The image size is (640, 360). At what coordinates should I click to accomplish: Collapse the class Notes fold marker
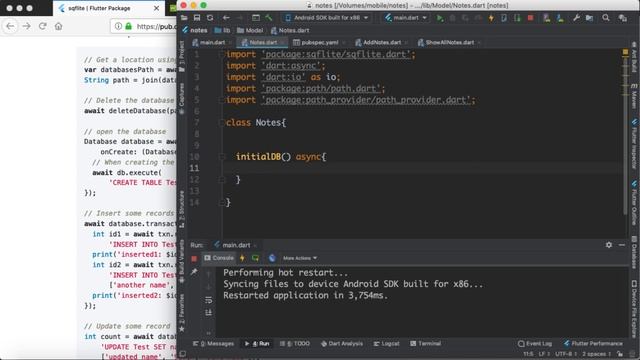[x=222, y=122]
